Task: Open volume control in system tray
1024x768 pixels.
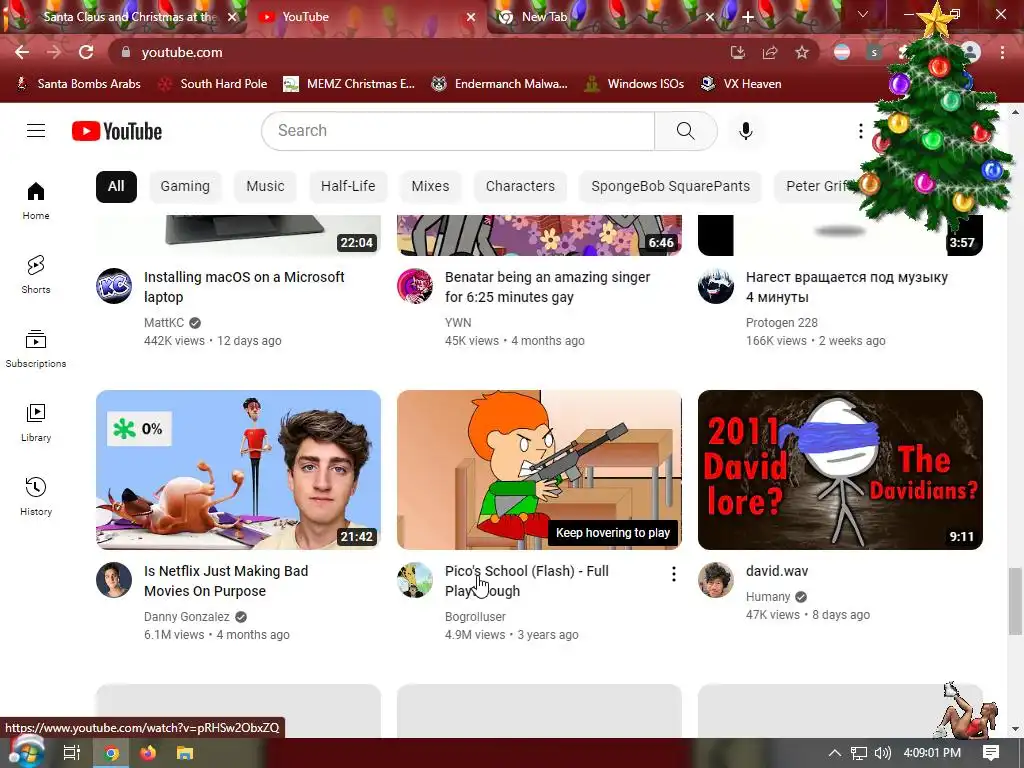Action: pos(882,753)
